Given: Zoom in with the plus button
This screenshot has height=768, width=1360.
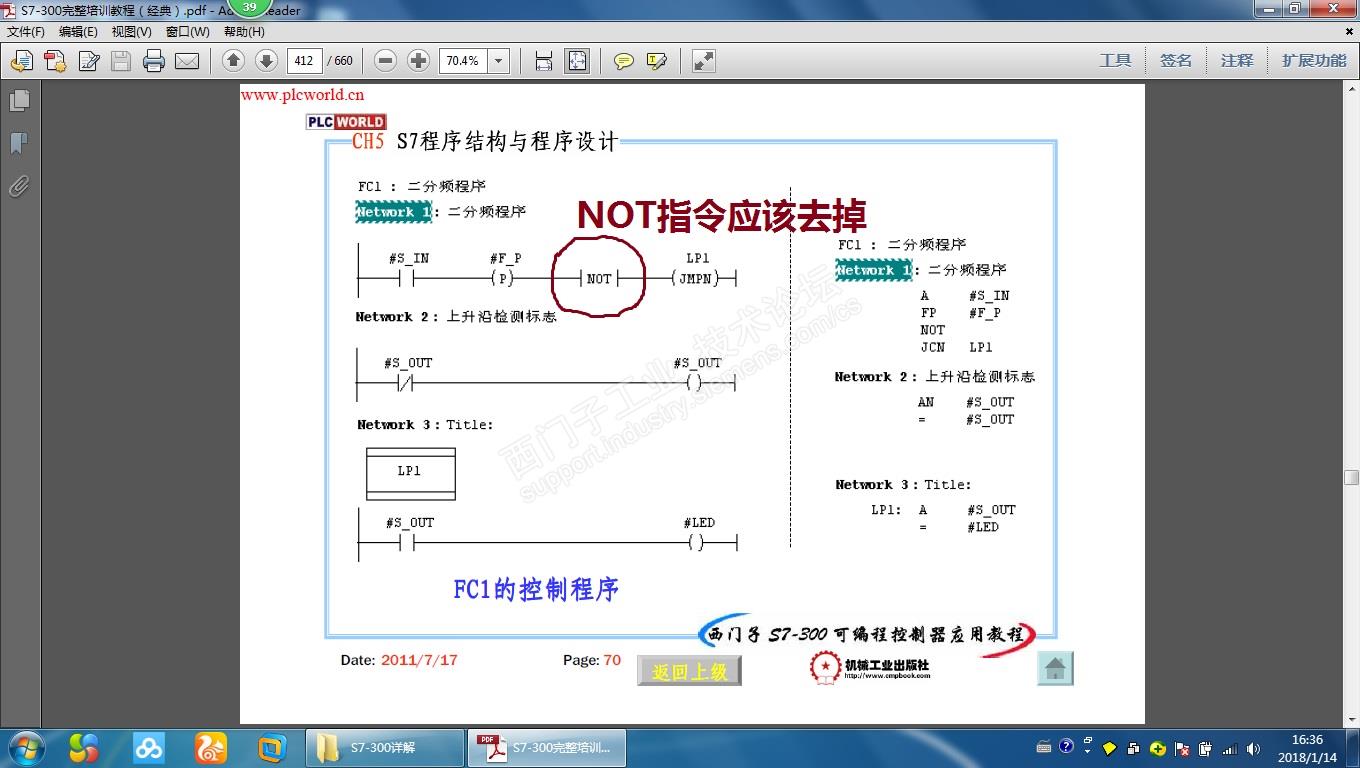Looking at the screenshot, I should tap(418, 61).
